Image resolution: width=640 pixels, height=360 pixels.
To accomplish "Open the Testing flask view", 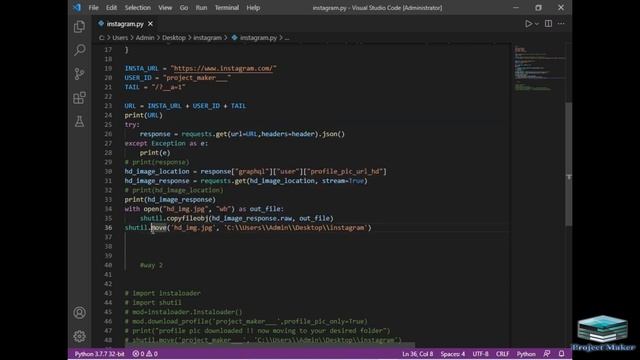I will pyautogui.click(x=80, y=121).
